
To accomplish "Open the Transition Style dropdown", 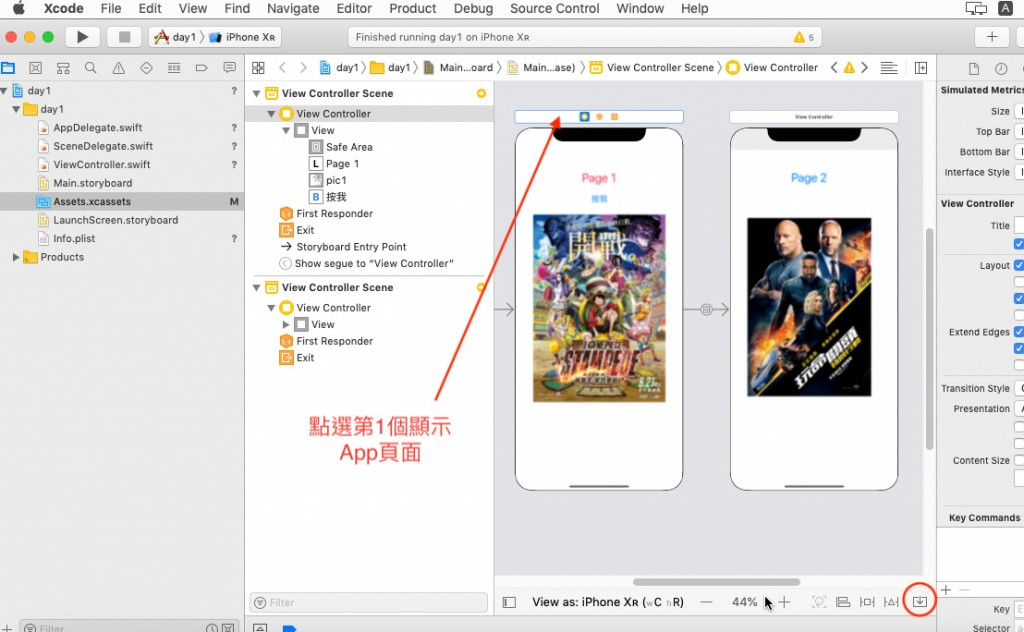I will pos(1019,388).
